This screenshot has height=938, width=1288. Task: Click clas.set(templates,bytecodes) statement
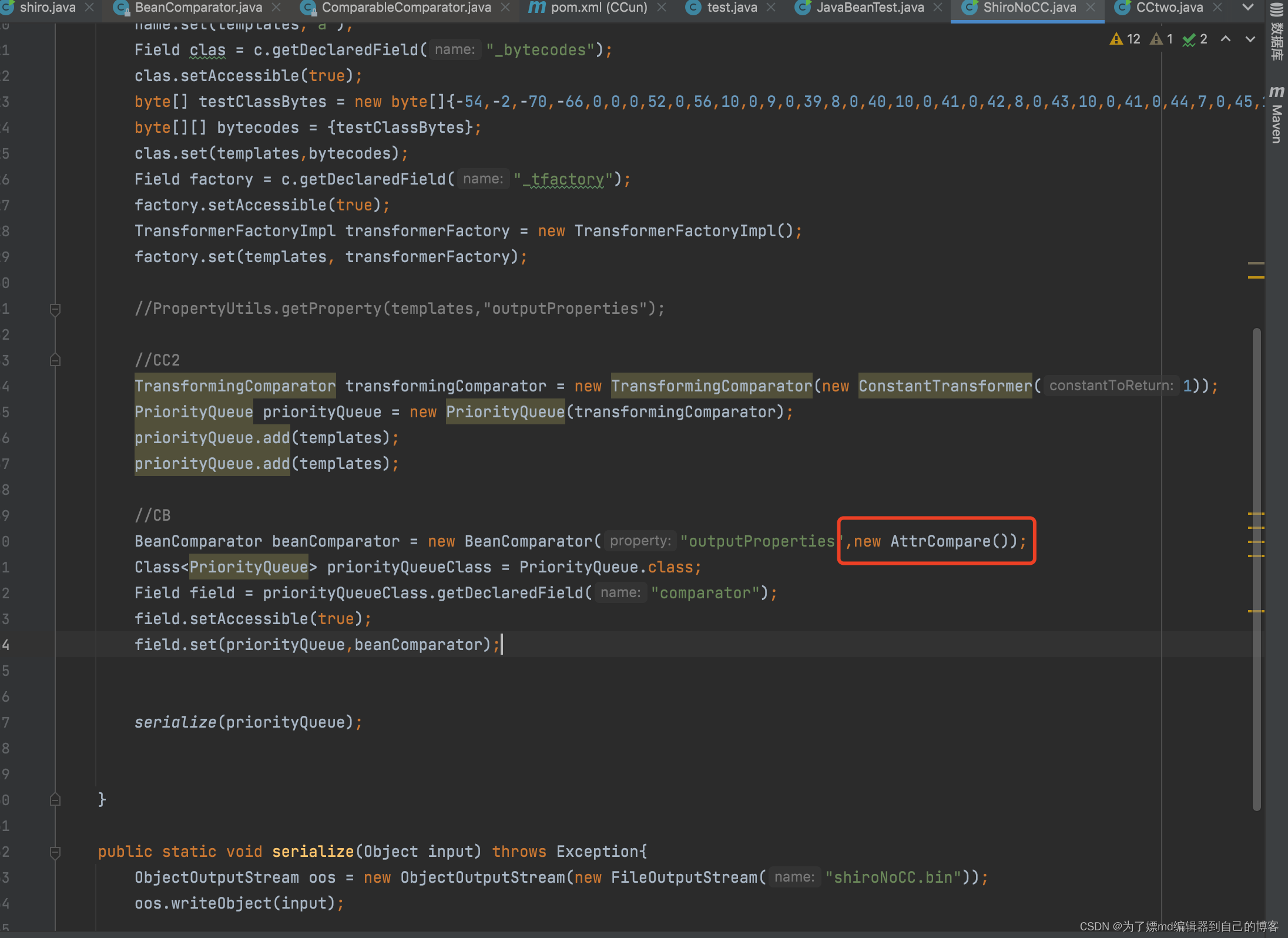(271, 153)
